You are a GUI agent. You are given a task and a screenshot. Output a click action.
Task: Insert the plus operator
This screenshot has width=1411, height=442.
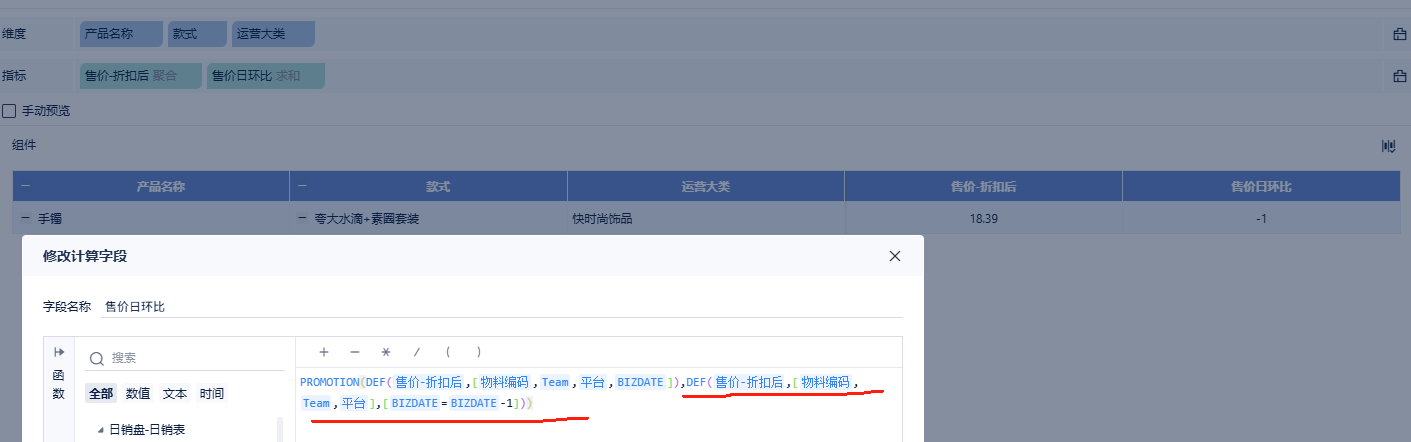click(324, 352)
